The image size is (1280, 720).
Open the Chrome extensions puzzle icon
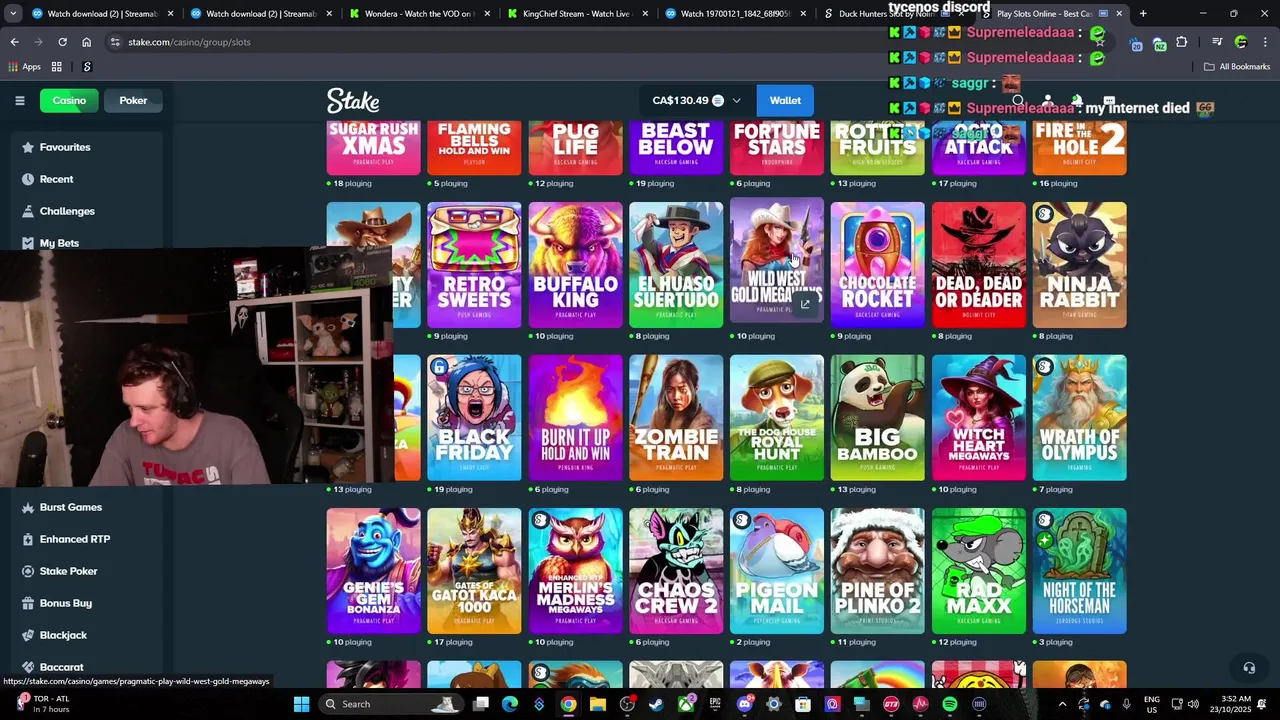coord(1182,42)
